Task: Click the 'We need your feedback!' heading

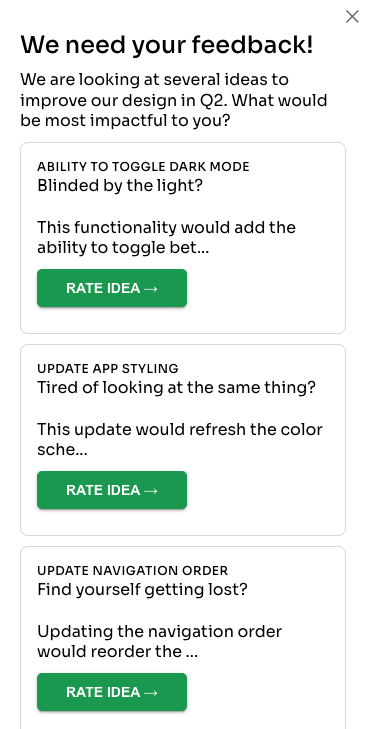Action: (167, 46)
